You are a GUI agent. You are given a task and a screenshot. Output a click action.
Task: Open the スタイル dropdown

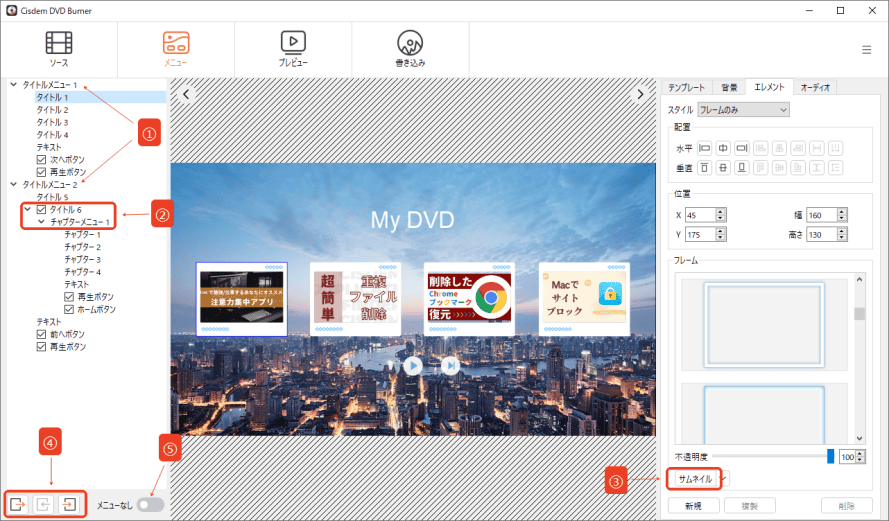[743, 109]
